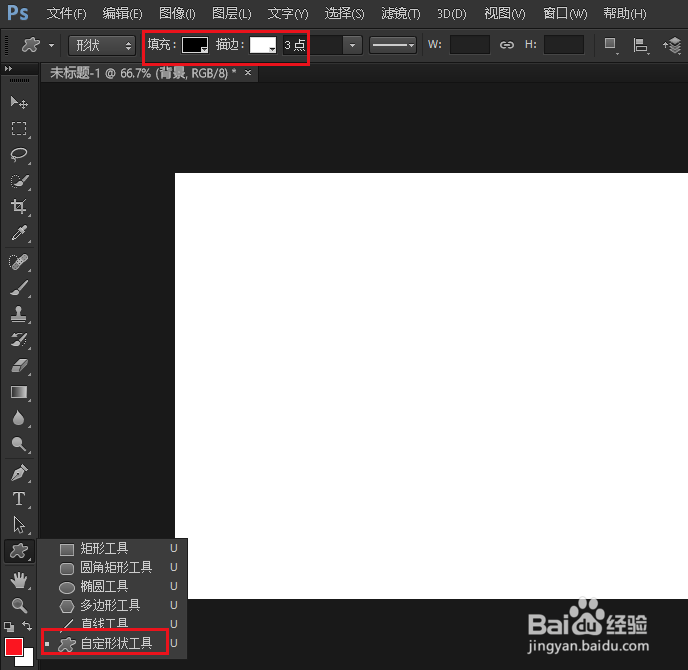
Task: Open the 滤镜(T) menu
Action: [401, 14]
